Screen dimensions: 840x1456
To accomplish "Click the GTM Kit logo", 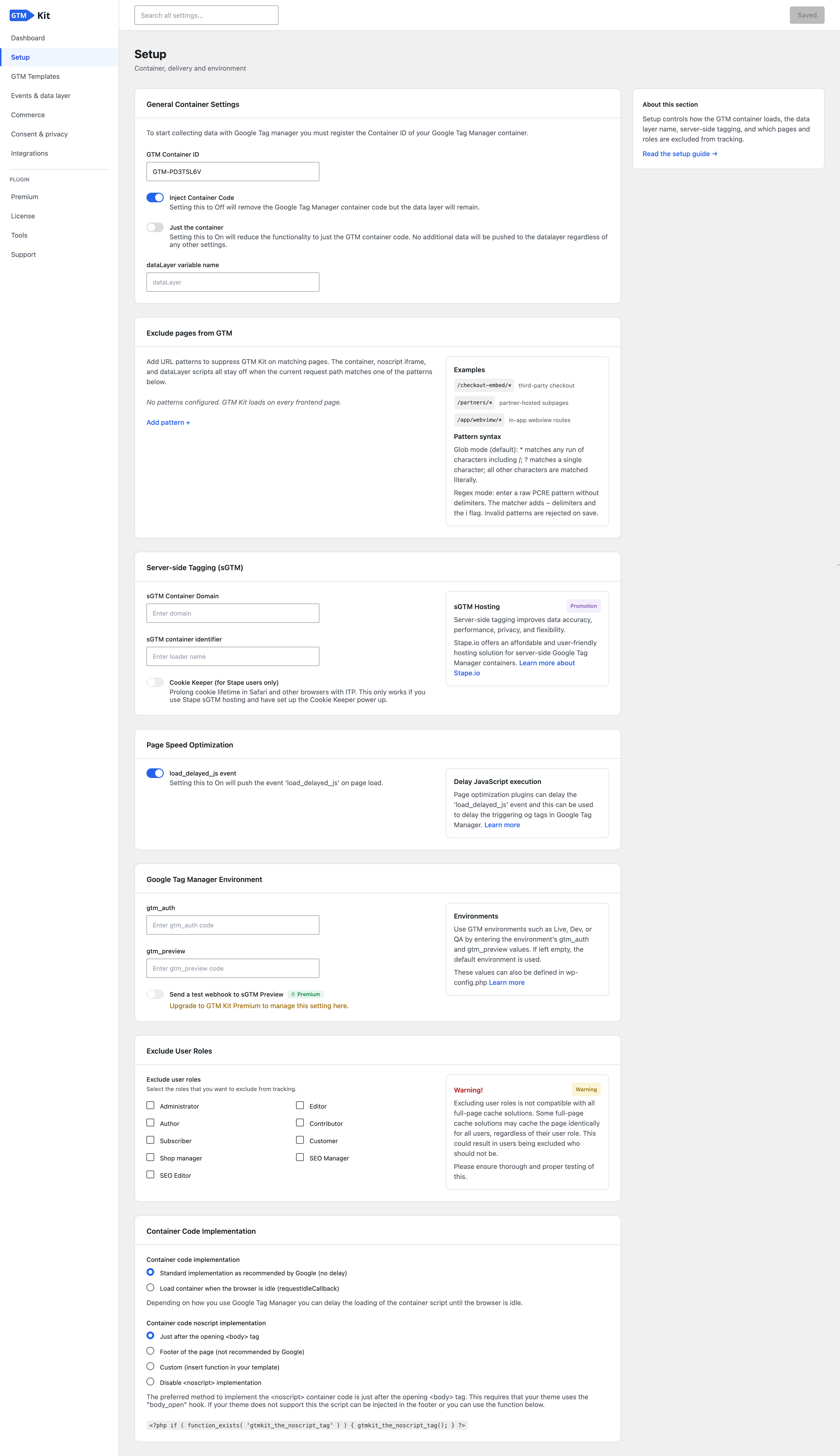I will pos(30,16).
